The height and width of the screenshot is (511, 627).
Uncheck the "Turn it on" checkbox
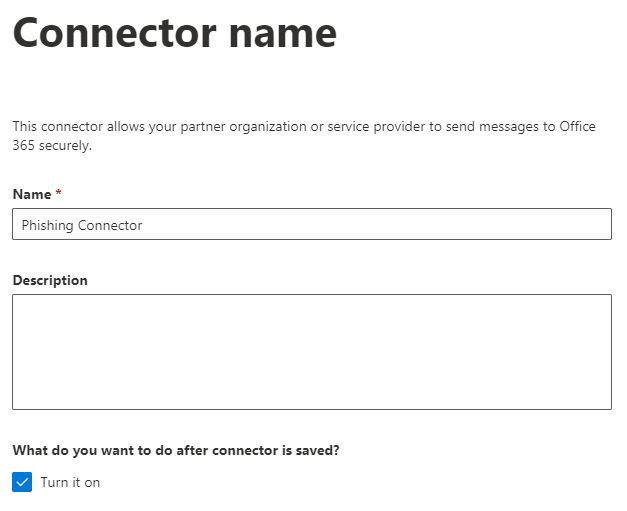click(22, 482)
